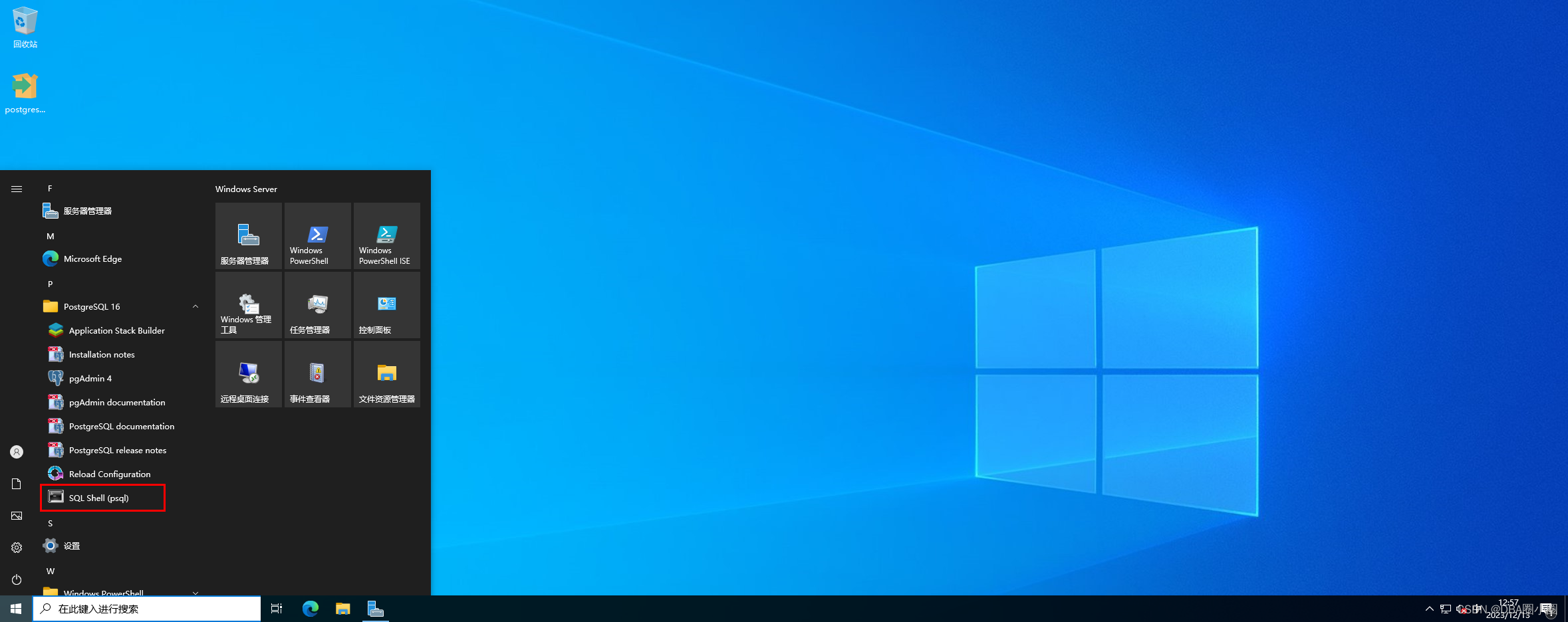
Task: Open the Event Viewer tile
Action: click(x=318, y=374)
